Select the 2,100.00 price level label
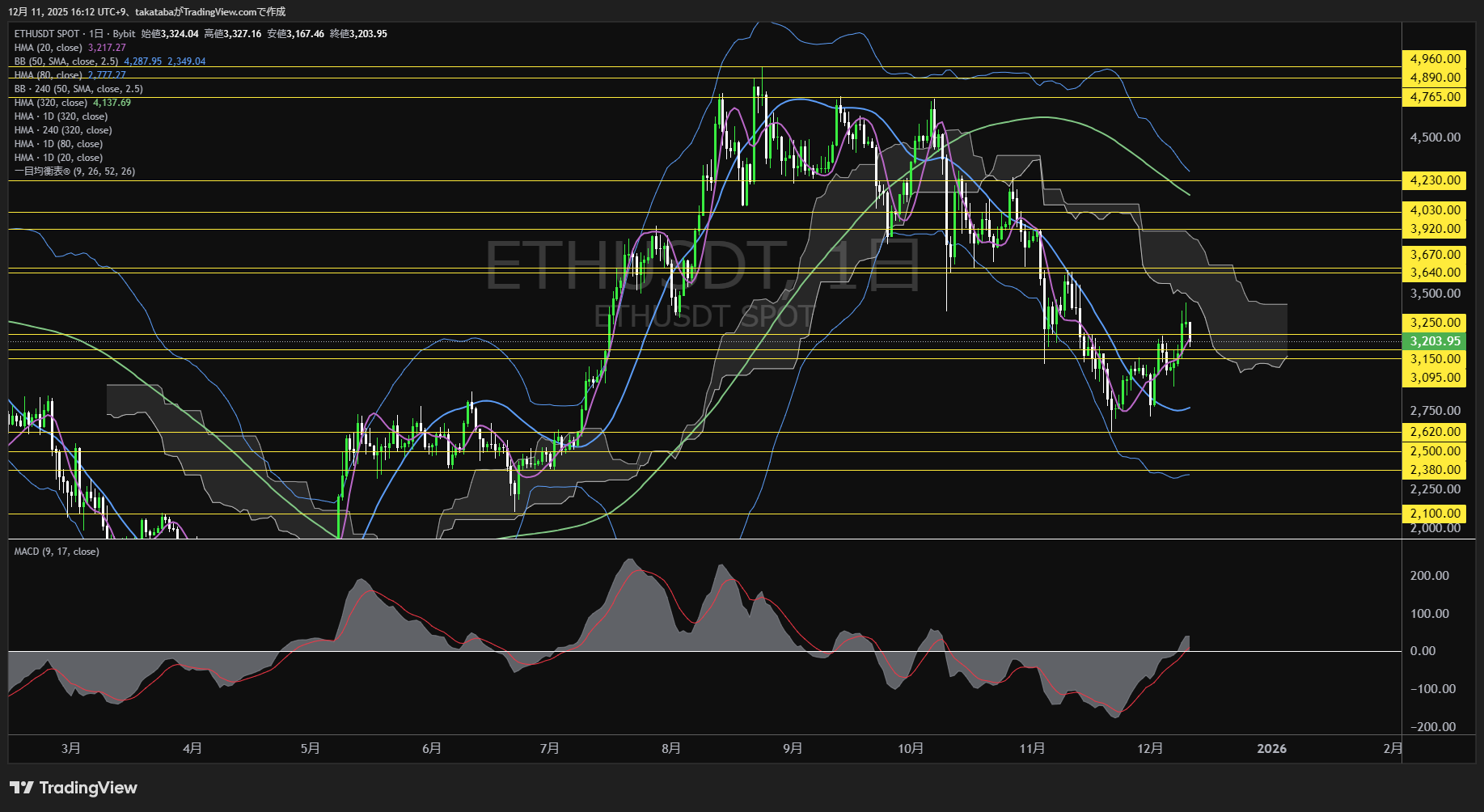 [x=1435, y=514]
